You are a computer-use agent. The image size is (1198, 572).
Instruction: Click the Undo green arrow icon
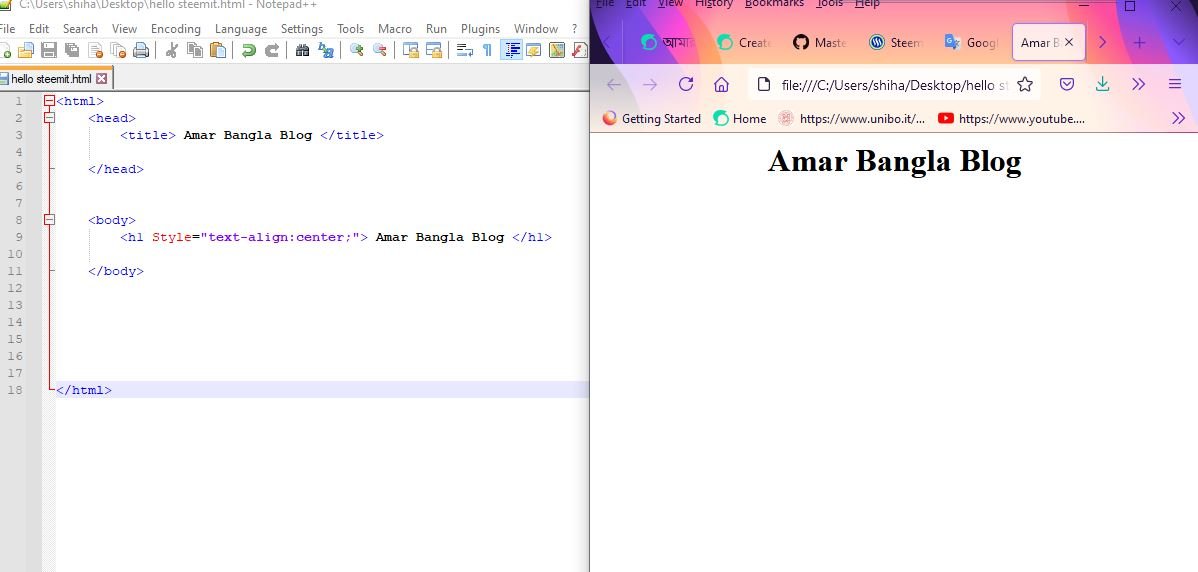tap(248, 50)
